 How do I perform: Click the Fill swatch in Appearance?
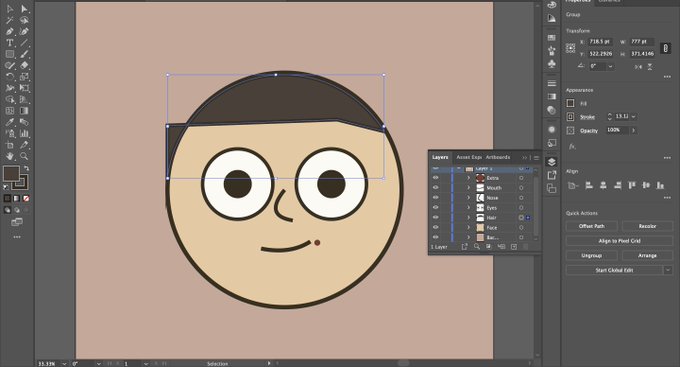pos(570,103)
